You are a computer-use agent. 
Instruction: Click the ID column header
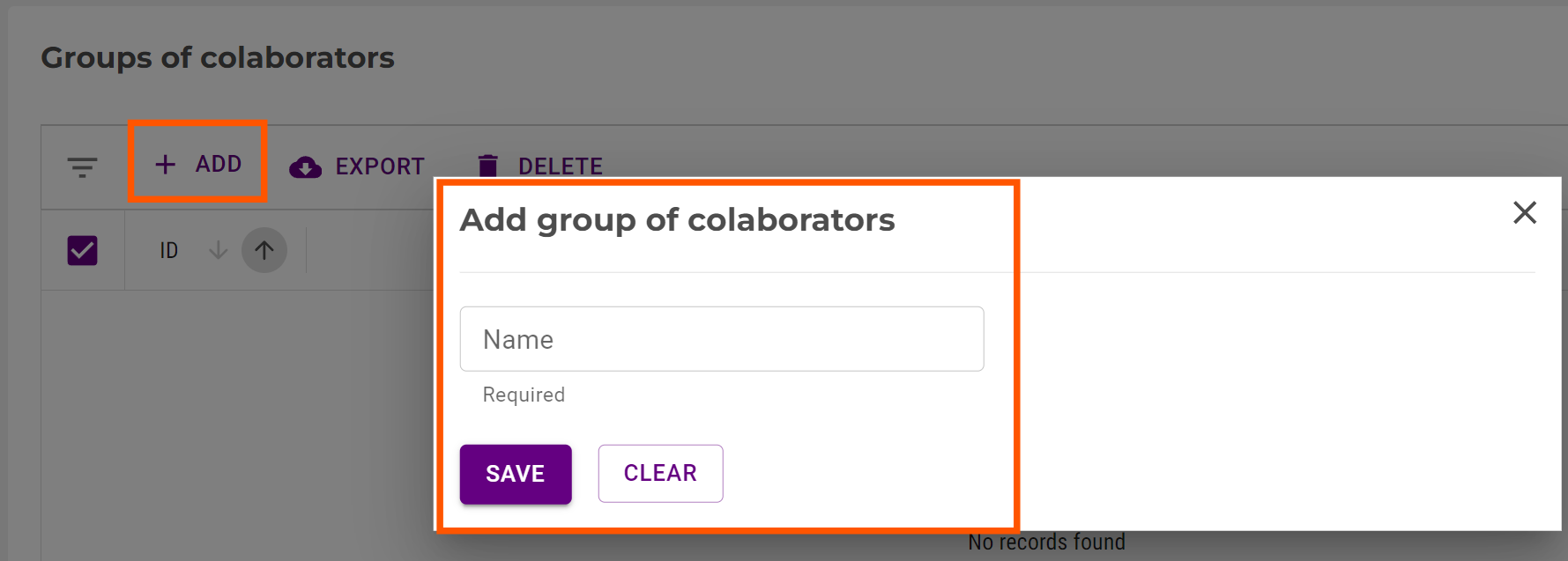[169, 251]
